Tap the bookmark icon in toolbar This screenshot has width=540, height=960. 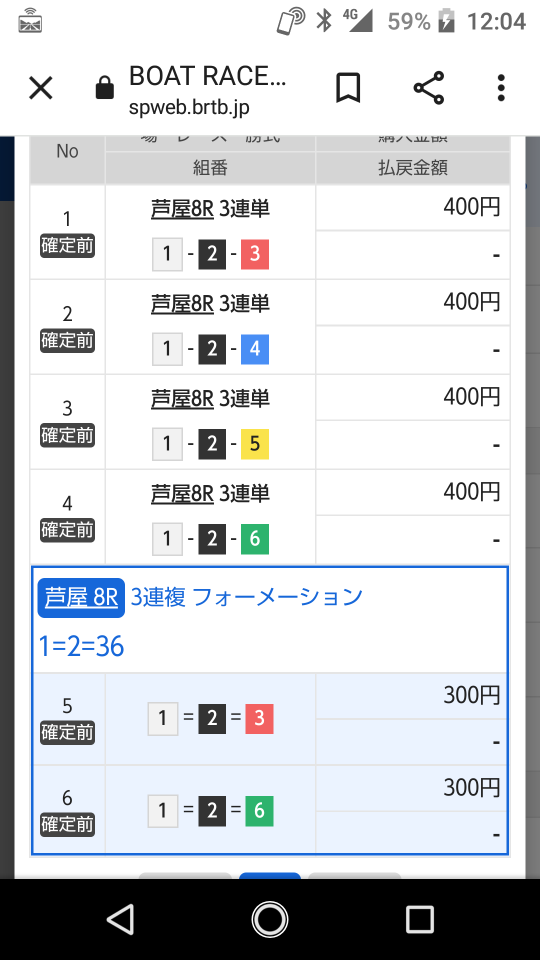tap(348, 89)
